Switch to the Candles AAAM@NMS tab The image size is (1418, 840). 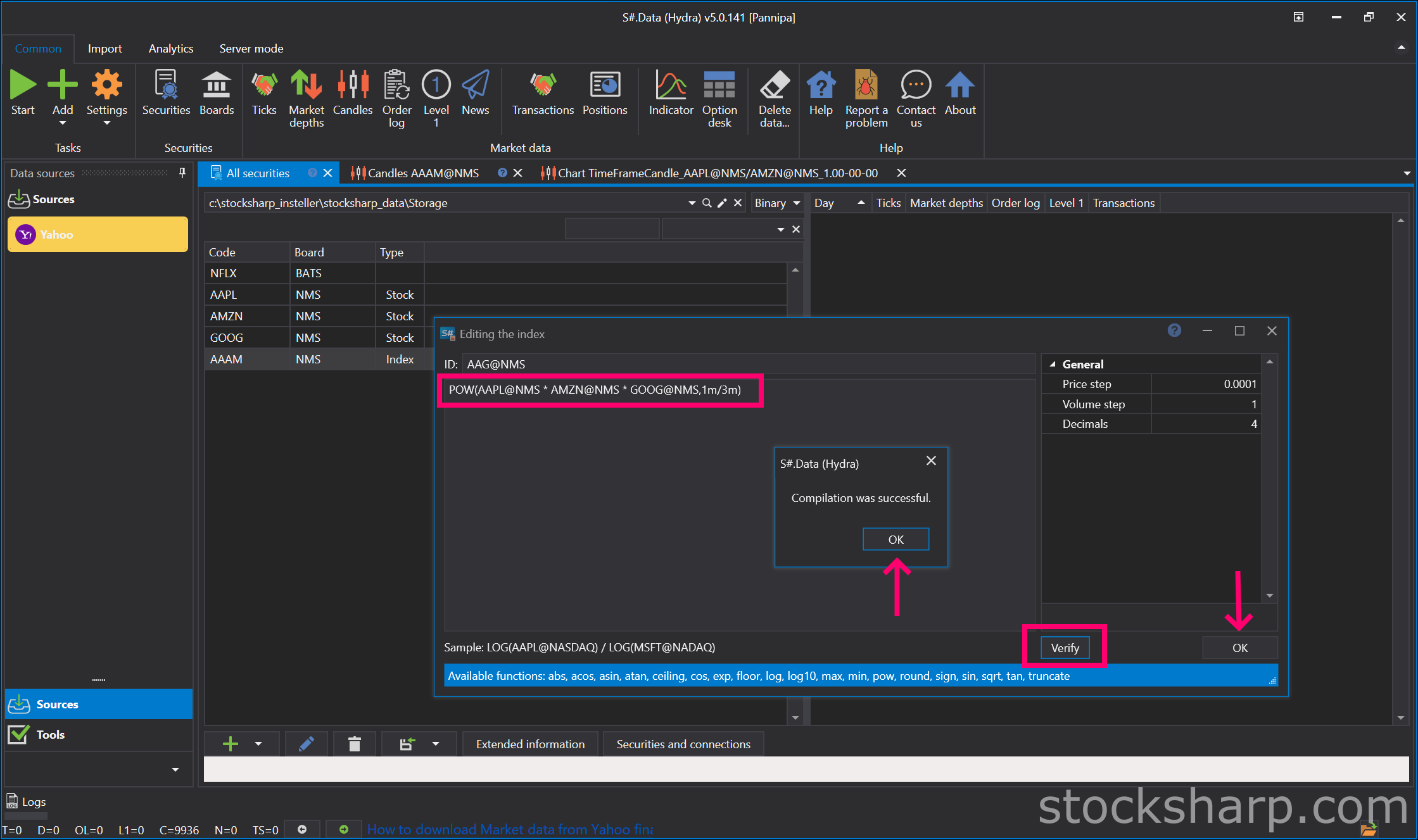pos(423,173)
